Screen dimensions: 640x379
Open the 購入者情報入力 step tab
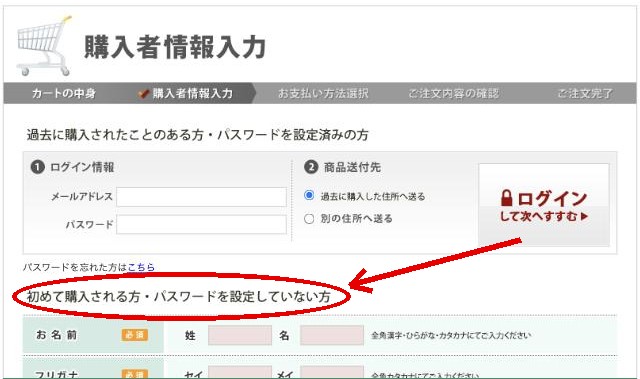[x=193, y=93]
